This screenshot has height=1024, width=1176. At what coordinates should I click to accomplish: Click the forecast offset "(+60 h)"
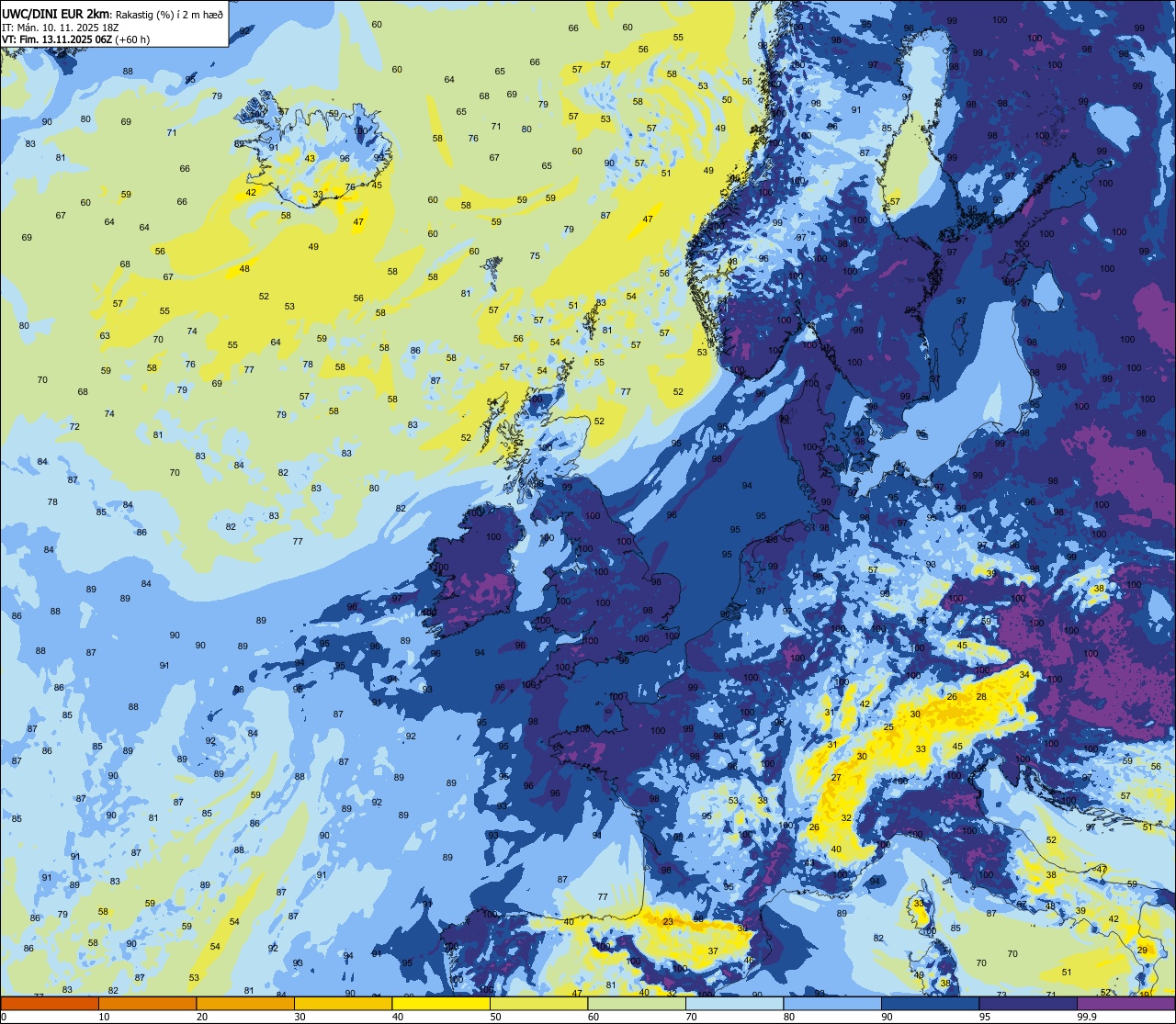tap(132, 39)
